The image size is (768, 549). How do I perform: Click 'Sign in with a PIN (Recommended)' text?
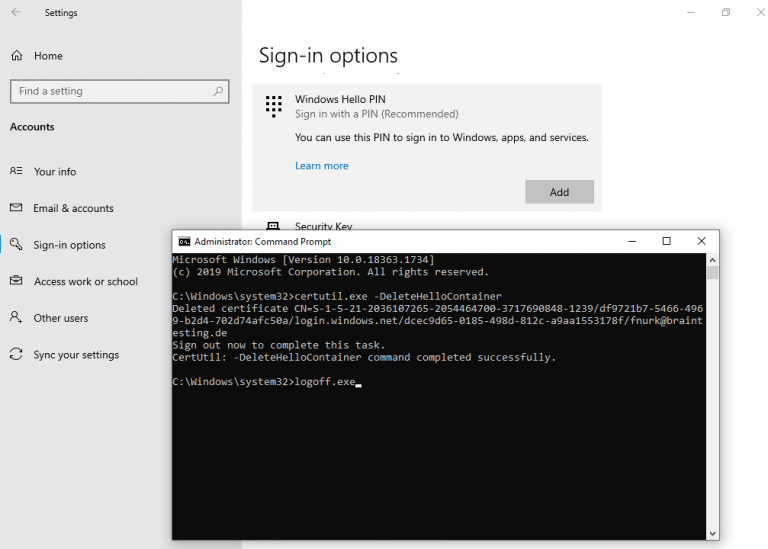pyautogui.click(x=377, y=114)
